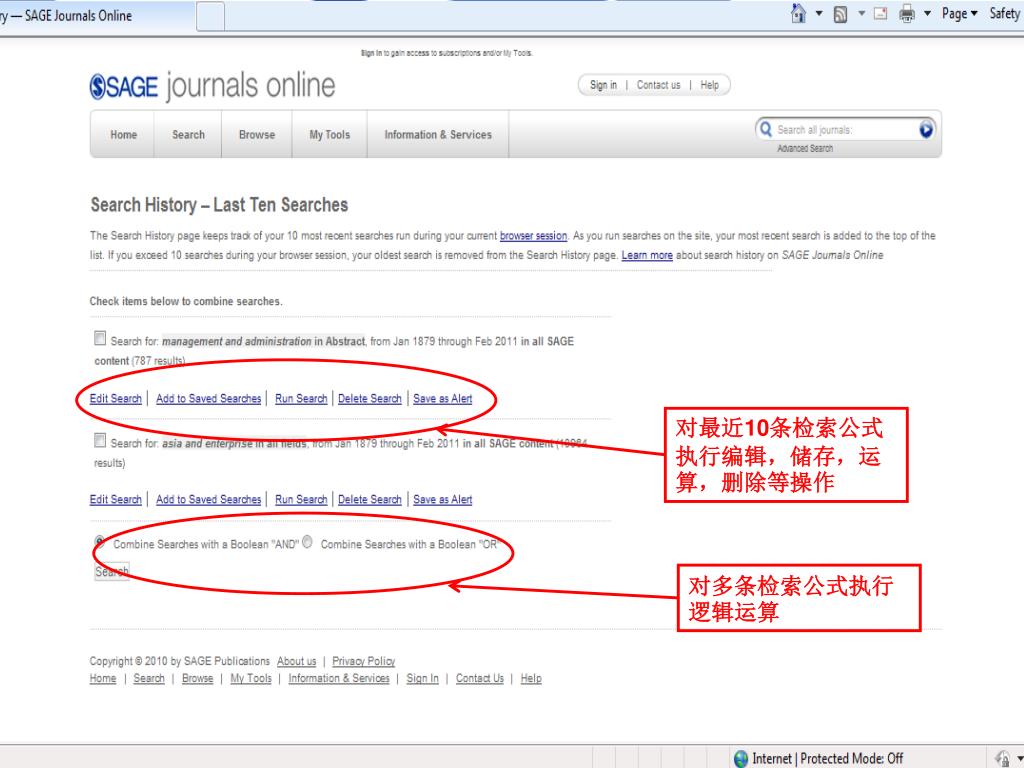
Task: Expand the RSS feeds dropdown arrow
Action: [x=861, y=13]
